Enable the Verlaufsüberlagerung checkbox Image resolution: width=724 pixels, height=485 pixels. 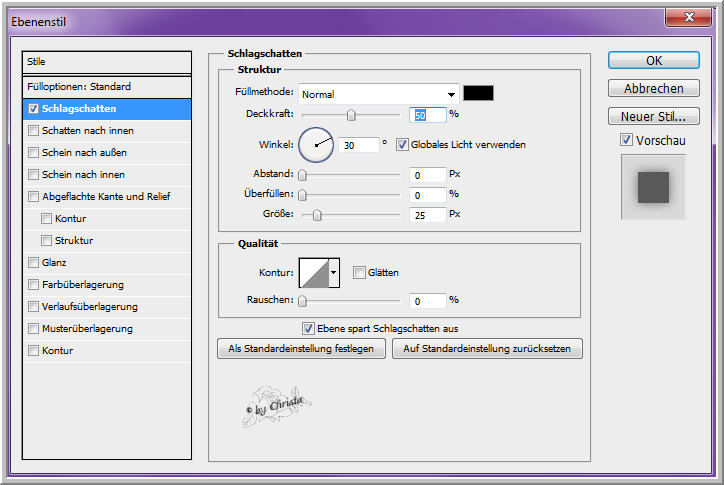tap(33, 307)
